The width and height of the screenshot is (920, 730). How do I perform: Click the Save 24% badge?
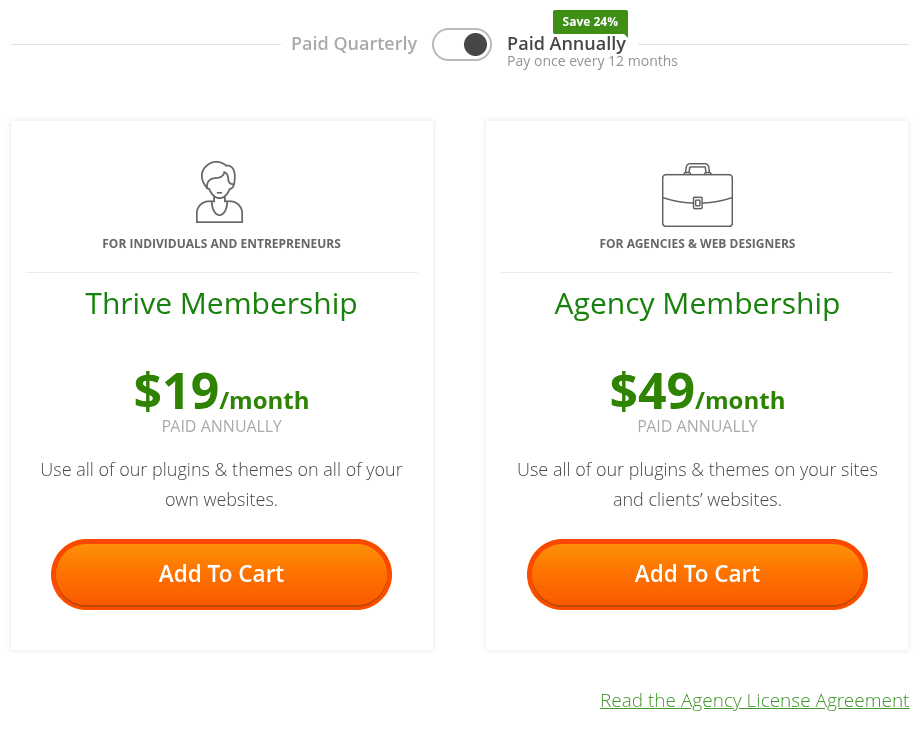click(x=590, y=22)
